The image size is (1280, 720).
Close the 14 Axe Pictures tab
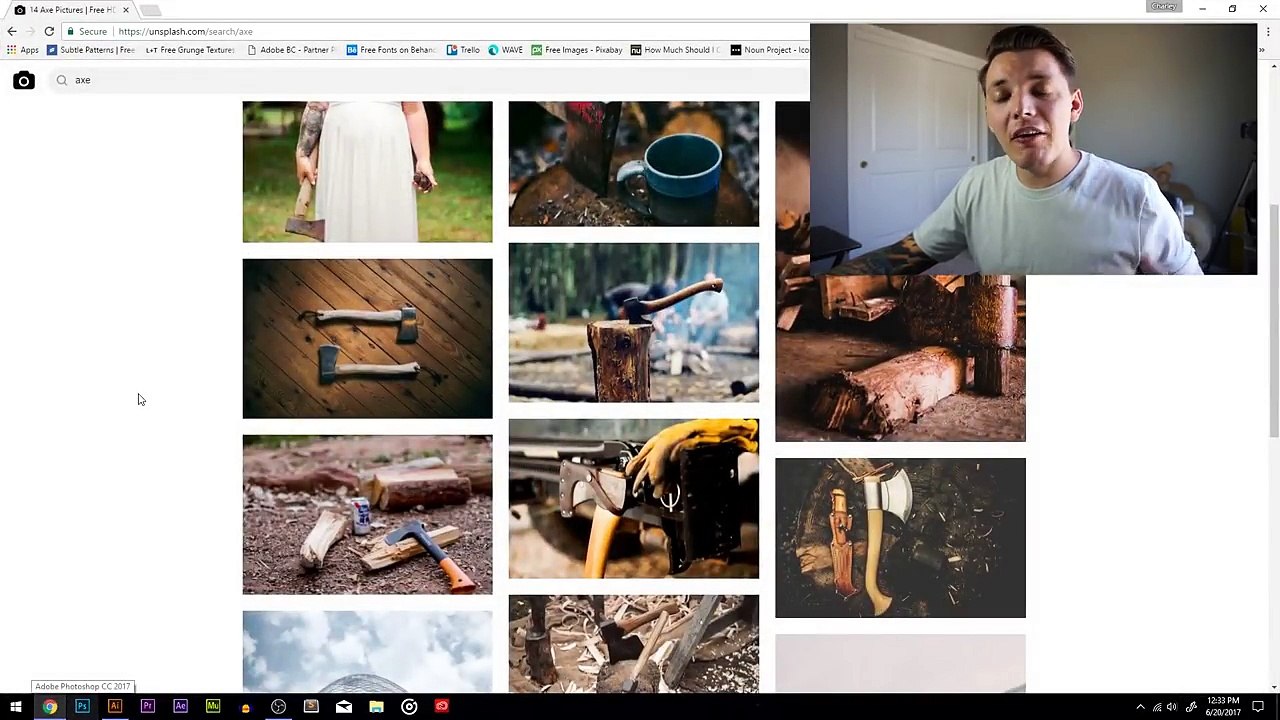(x=125, y=10)
